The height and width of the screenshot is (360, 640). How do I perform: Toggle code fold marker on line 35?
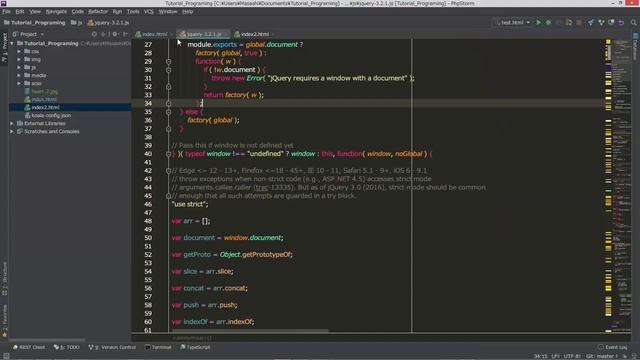168,112
